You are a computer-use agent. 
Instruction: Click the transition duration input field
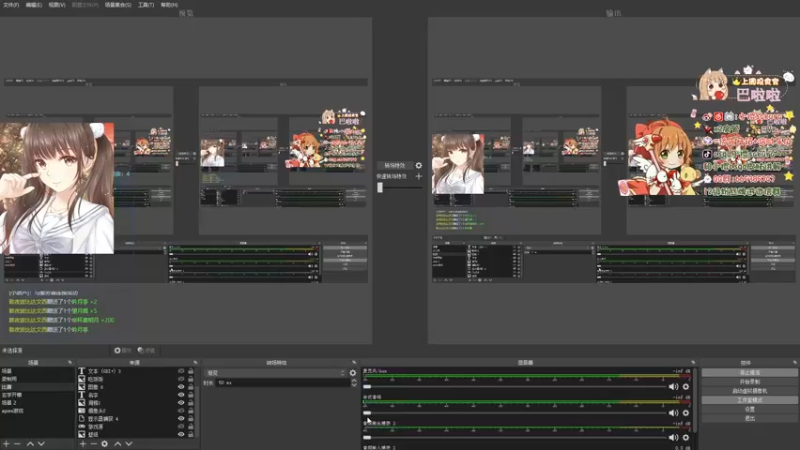pos(283,383)
